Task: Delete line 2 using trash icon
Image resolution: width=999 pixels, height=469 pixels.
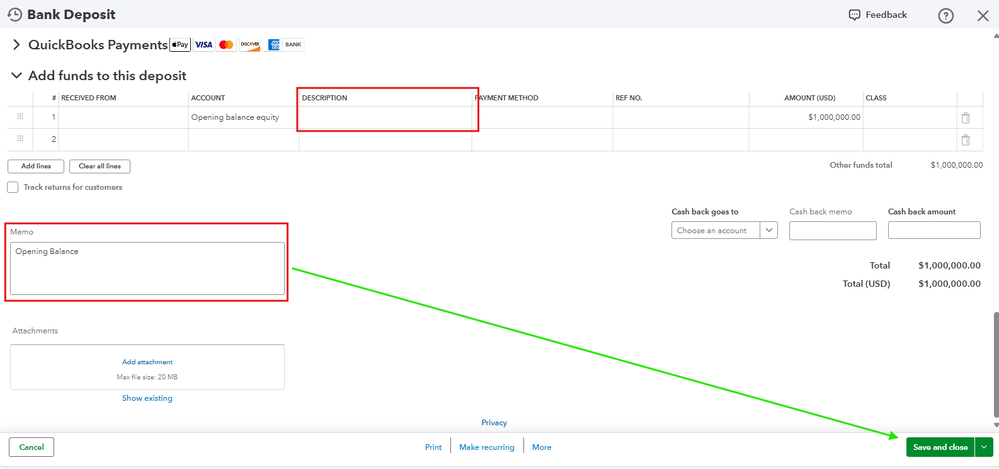Action: click(x=966, y=140)
